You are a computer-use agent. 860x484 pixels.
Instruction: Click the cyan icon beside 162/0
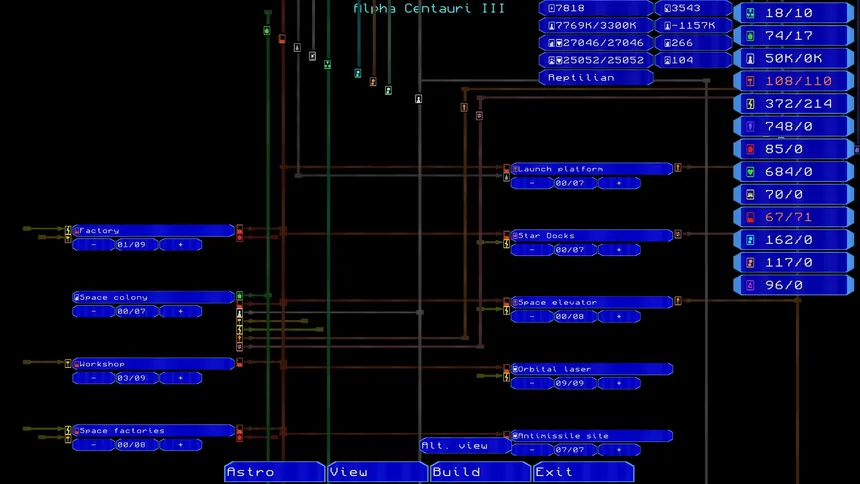[x=750, y=240]
